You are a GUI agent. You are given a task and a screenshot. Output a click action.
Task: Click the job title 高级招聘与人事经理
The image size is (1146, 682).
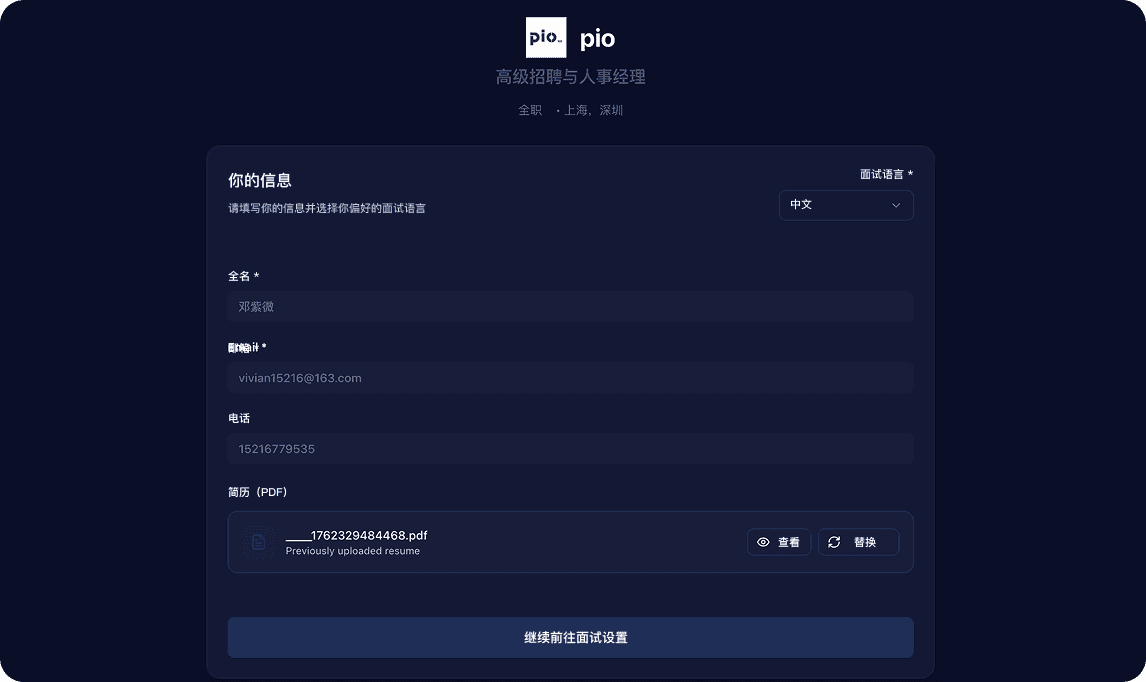(570, 76)
